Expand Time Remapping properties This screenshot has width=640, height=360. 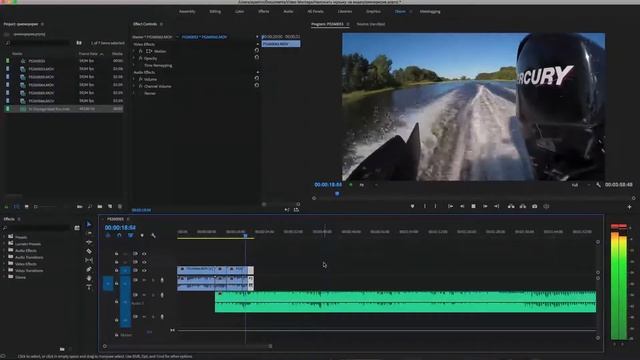134,65
